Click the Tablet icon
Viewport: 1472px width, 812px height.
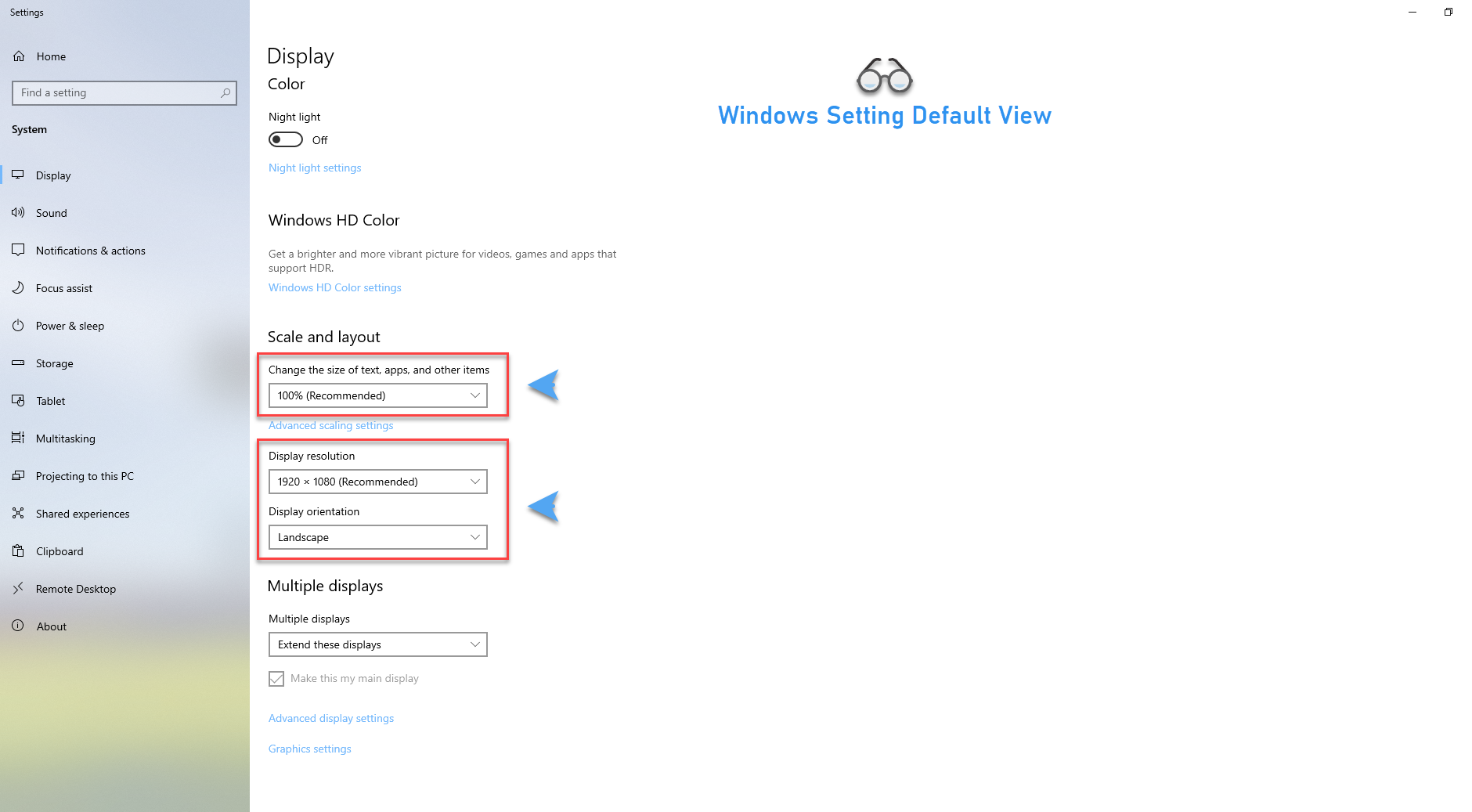coord(18,400)
